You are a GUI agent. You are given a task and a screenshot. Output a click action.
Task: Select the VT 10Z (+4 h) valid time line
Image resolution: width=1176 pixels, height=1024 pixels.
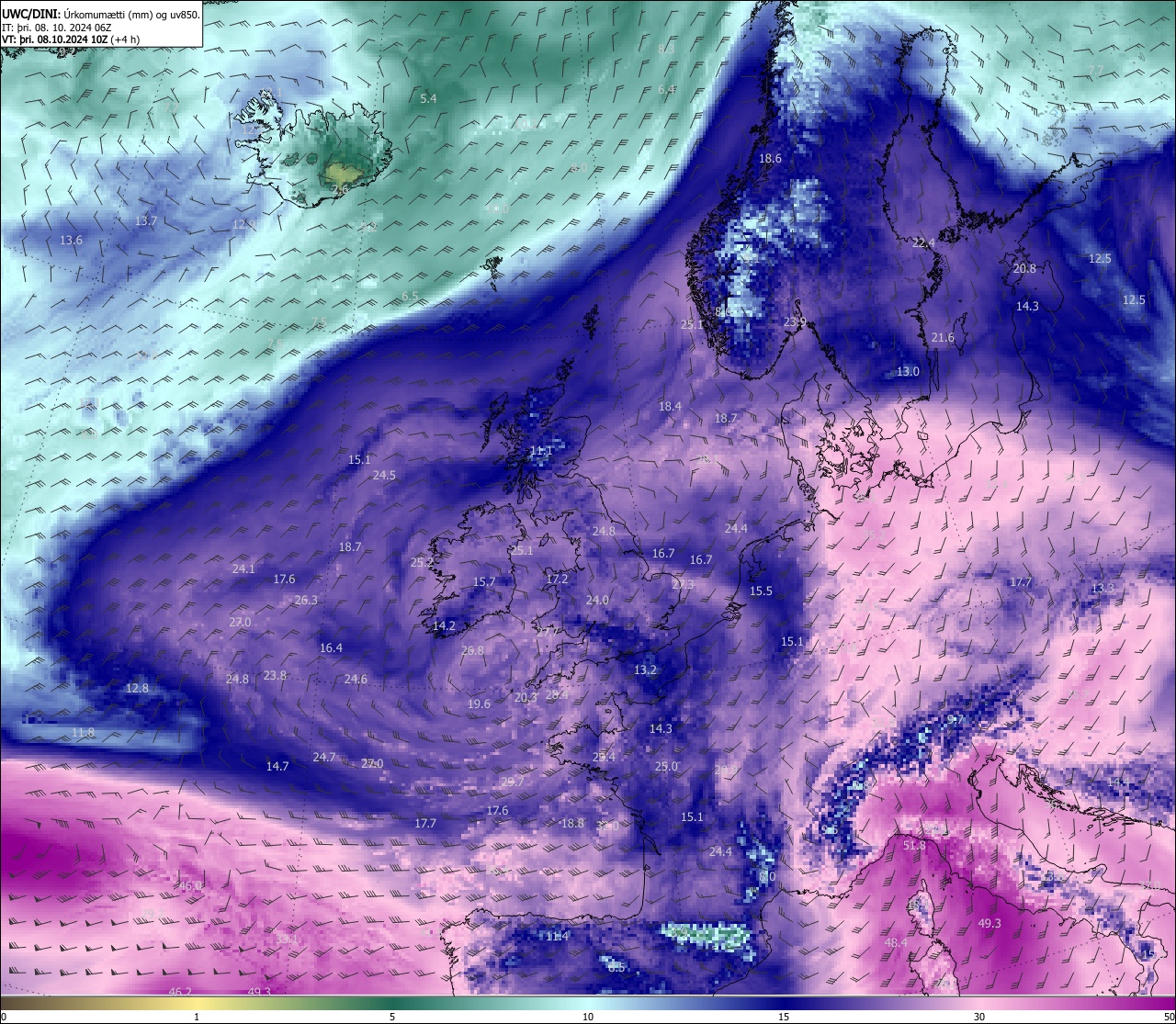click(x=72, y=39)
